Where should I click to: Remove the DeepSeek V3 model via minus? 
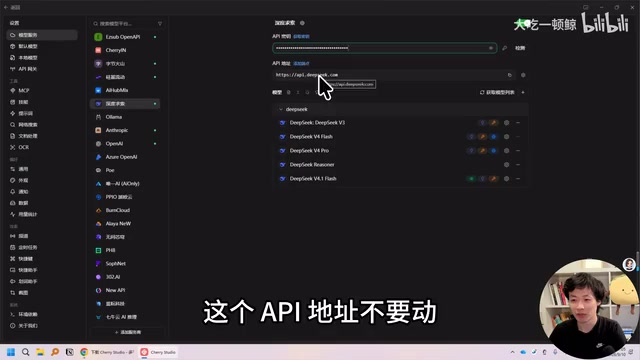[x=518, y=123]
